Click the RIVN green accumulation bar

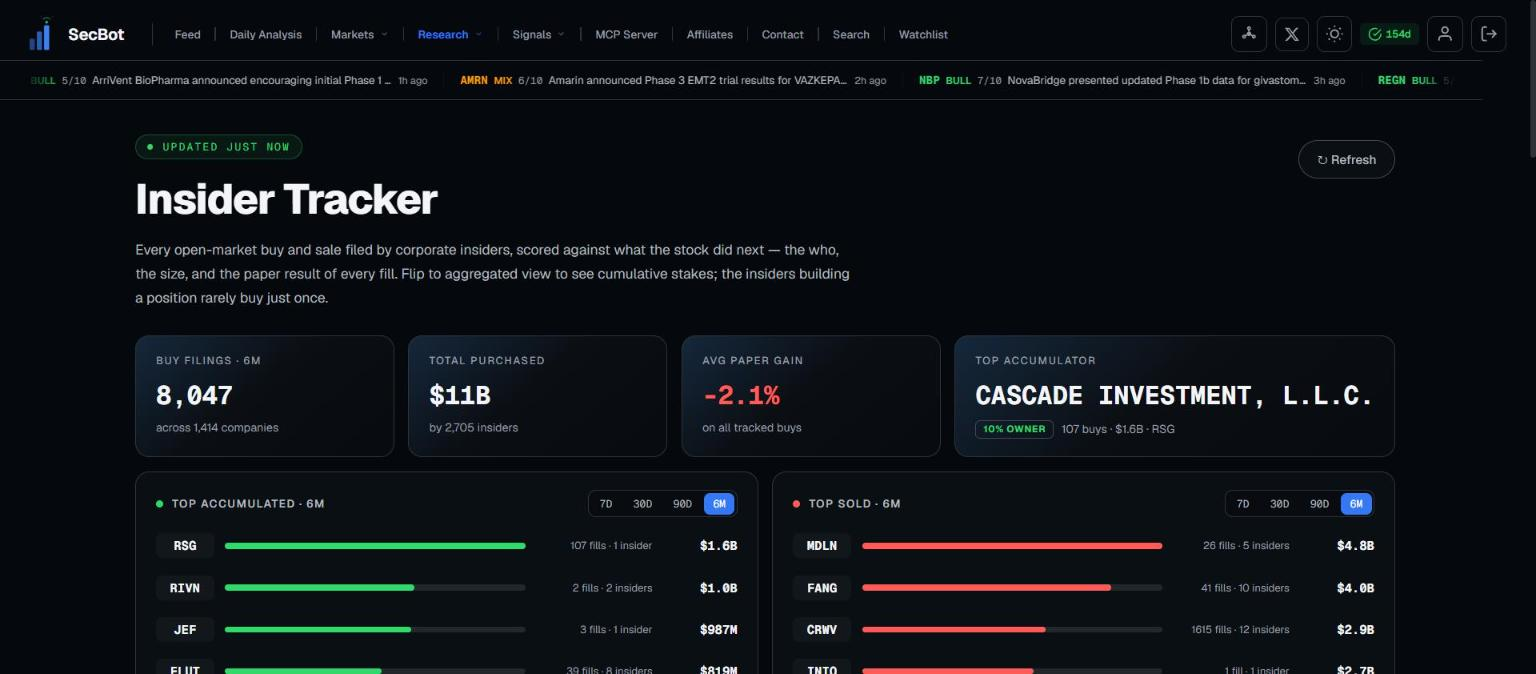319,588
